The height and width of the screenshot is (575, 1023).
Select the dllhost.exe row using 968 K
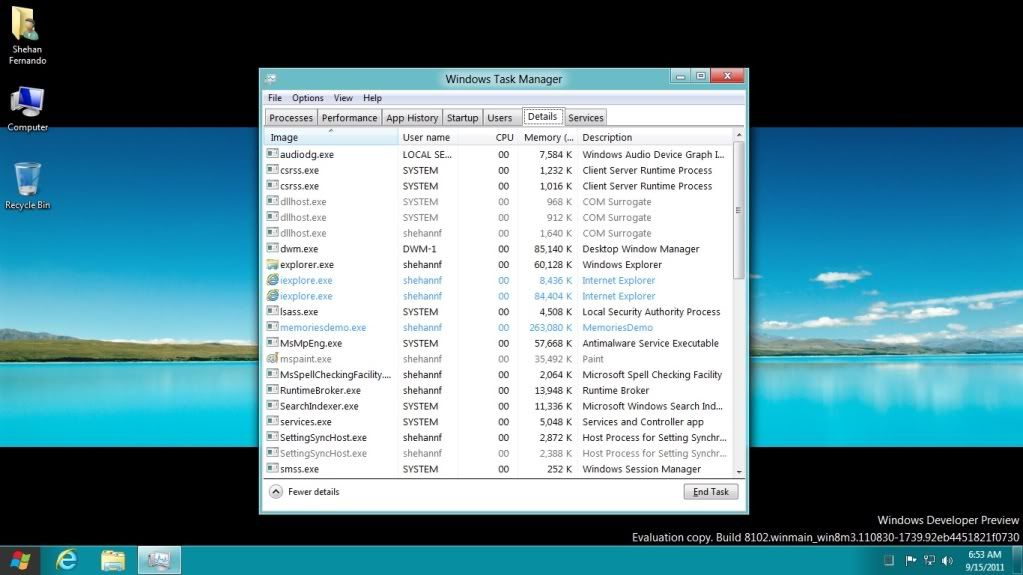coord(498,202)
